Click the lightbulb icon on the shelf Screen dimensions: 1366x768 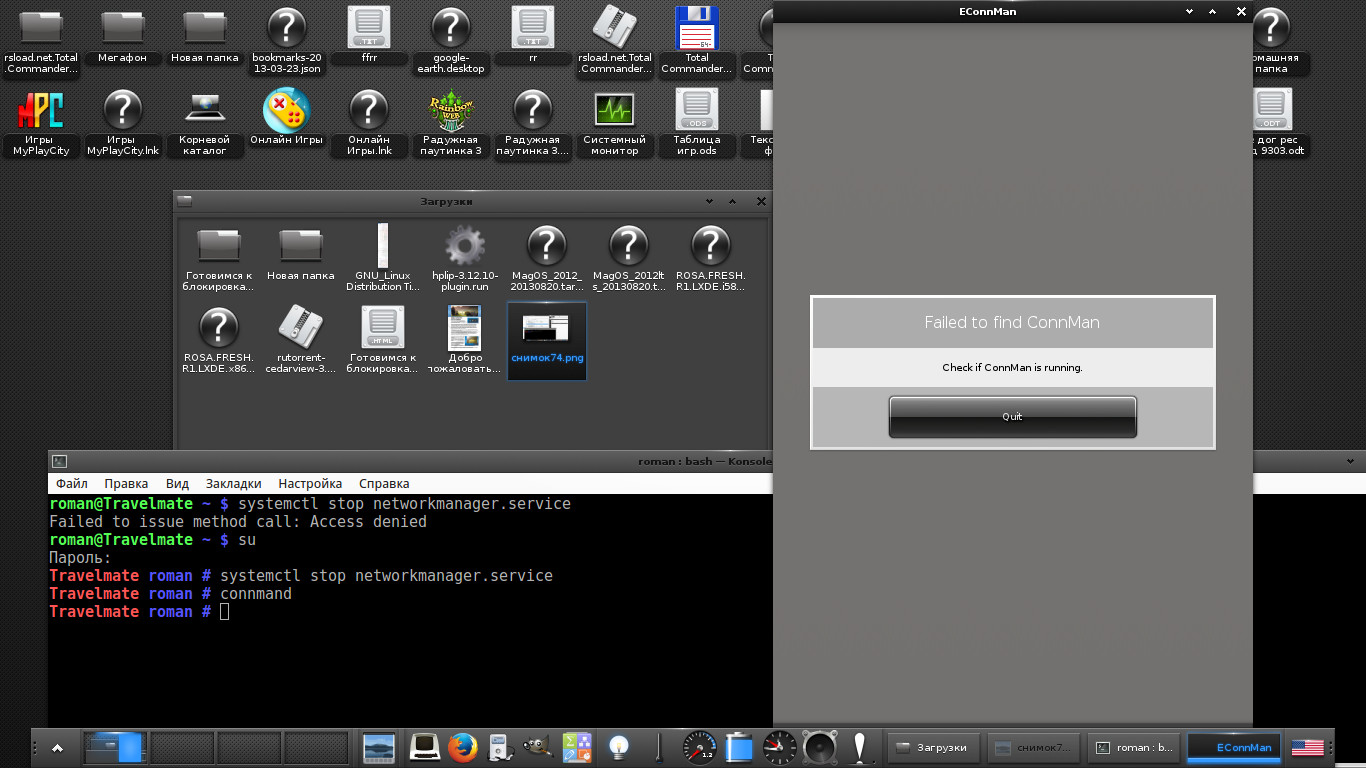(x=620, y=747)
